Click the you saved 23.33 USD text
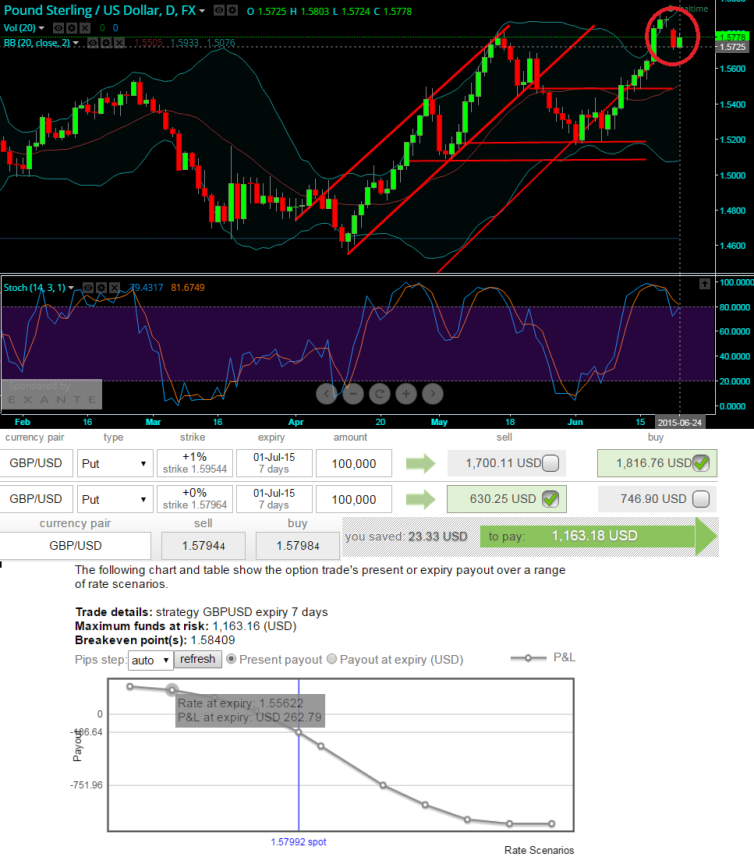The image size is (754, 857). [406, 536]
